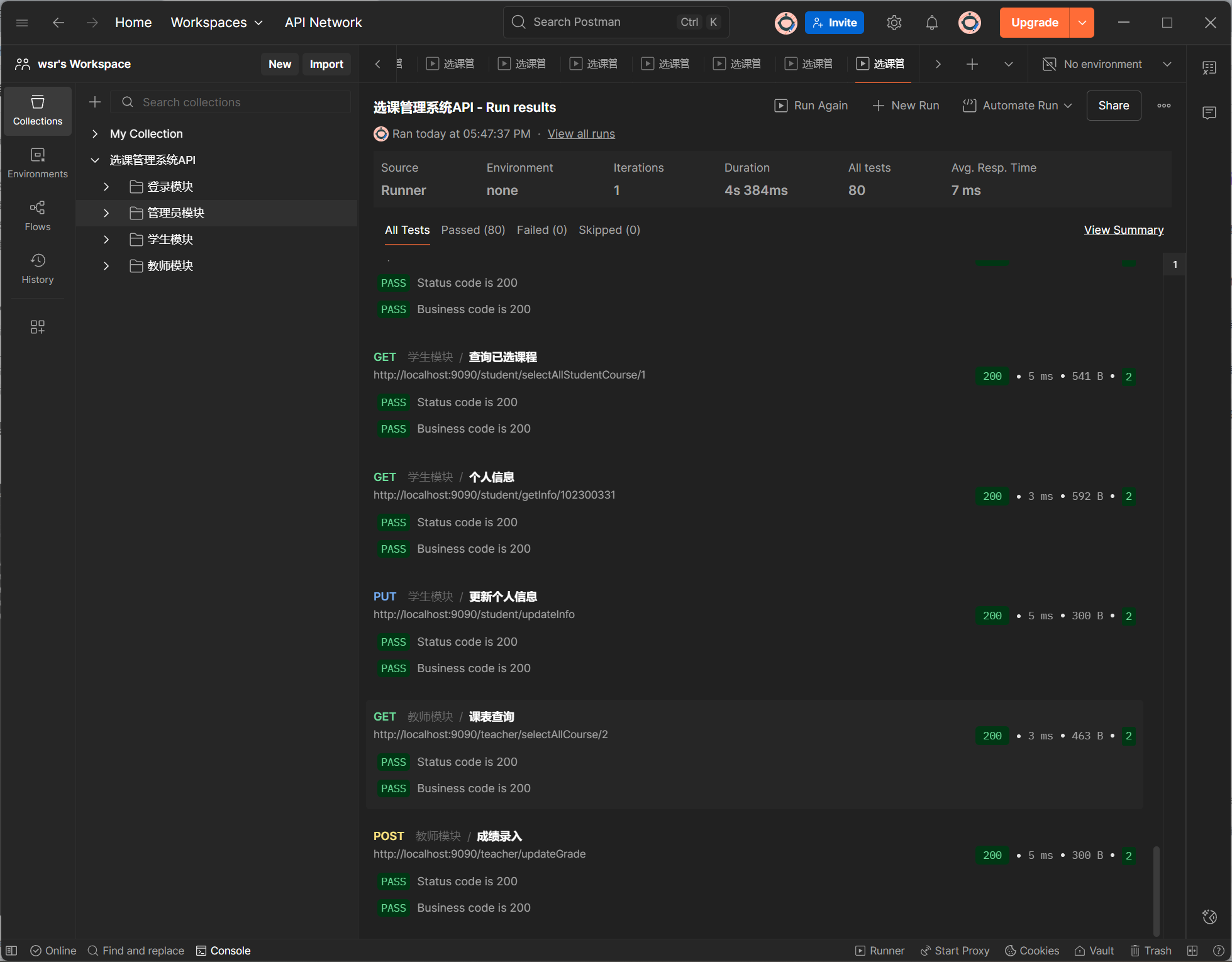Open the Environments sidebar panel

[38, 163]
